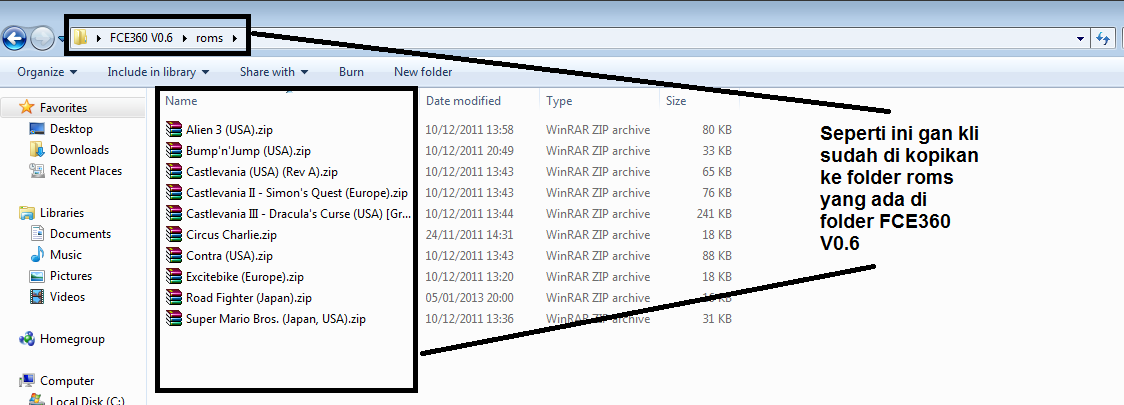Select the Contra (USA).zip archive icon

point(174,255)
